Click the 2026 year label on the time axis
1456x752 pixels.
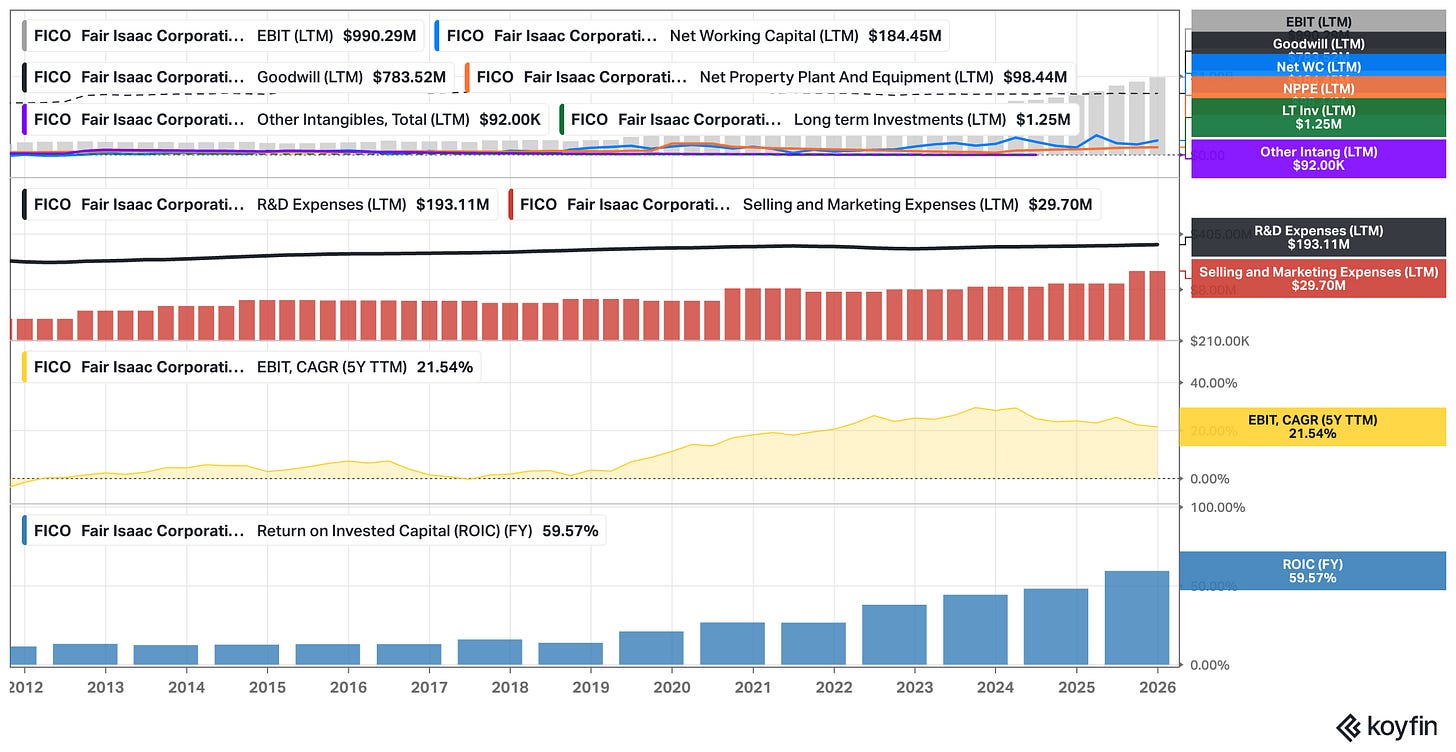[x=1158, y=688]
